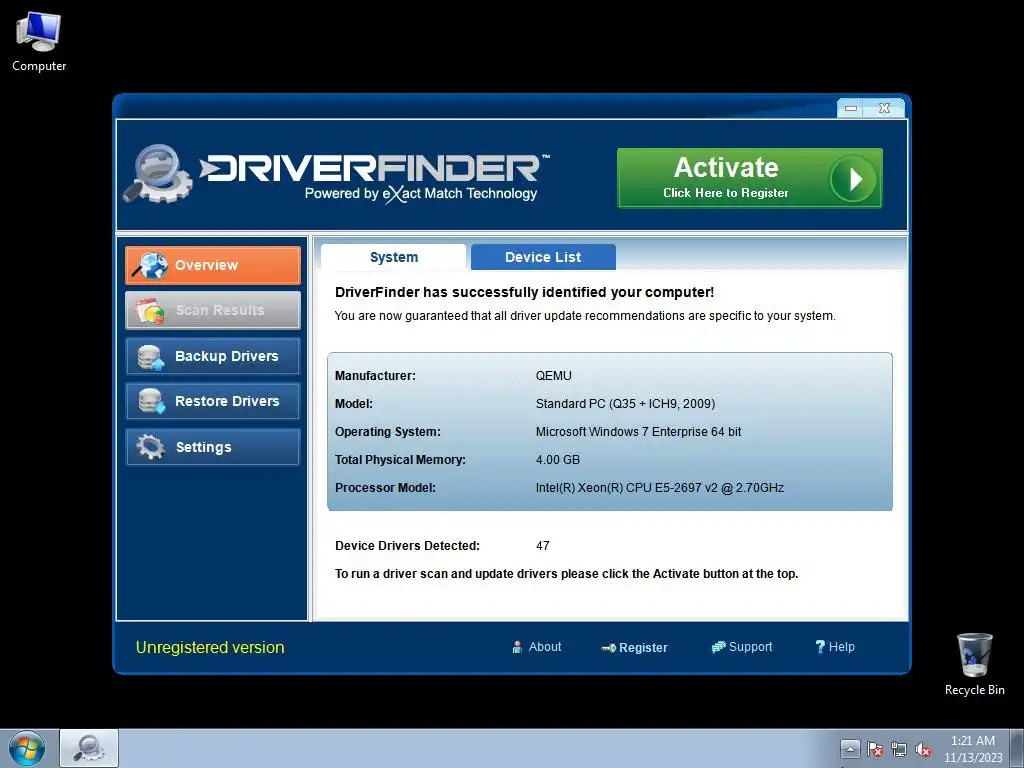The height and width of the screenshot is (768, 1024).
Task: Open the Windows Start menu
Action: 26,748
